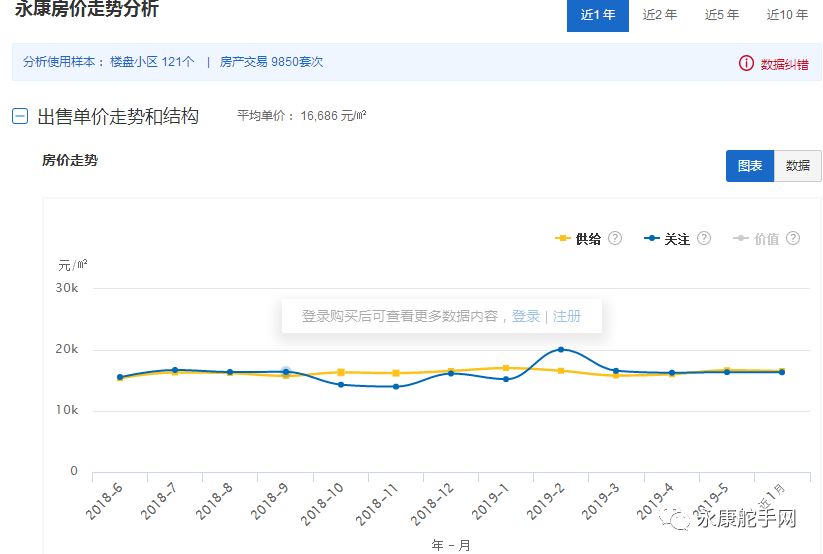The height and width of the screenshot is (554, 823).
Task: Click the 关注 data point at 2018-11
Action: click(x=396, y=387)
